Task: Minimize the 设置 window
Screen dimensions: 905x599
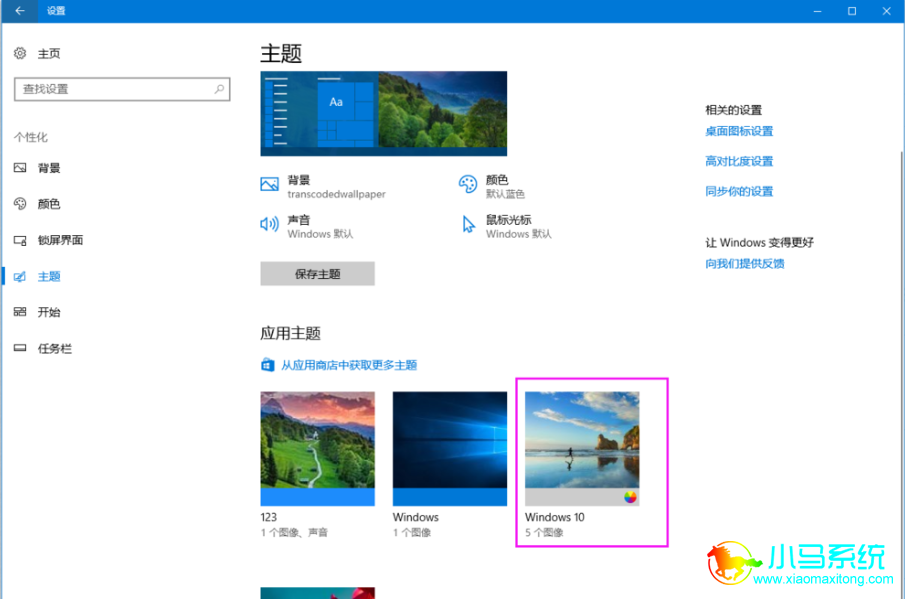Action: pyautogui.click(x=817, y=11)
